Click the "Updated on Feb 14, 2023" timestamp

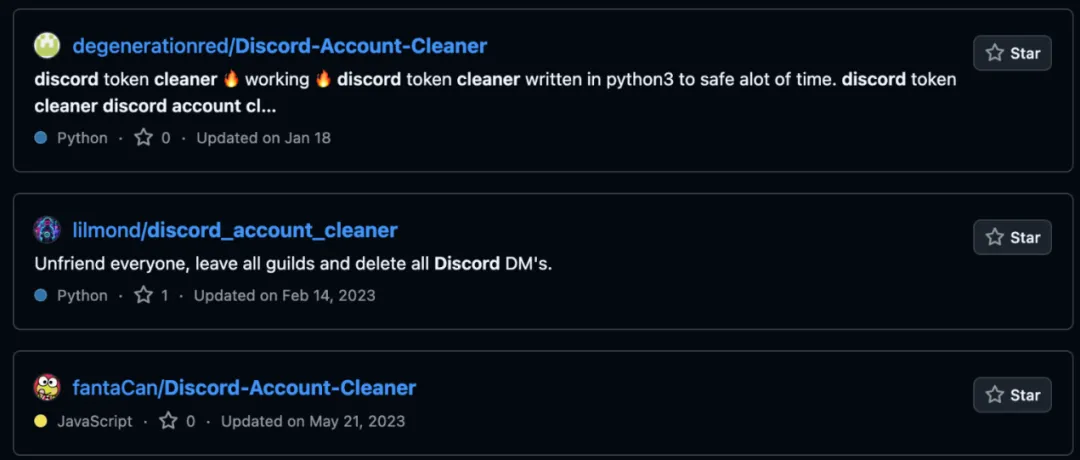285,296
